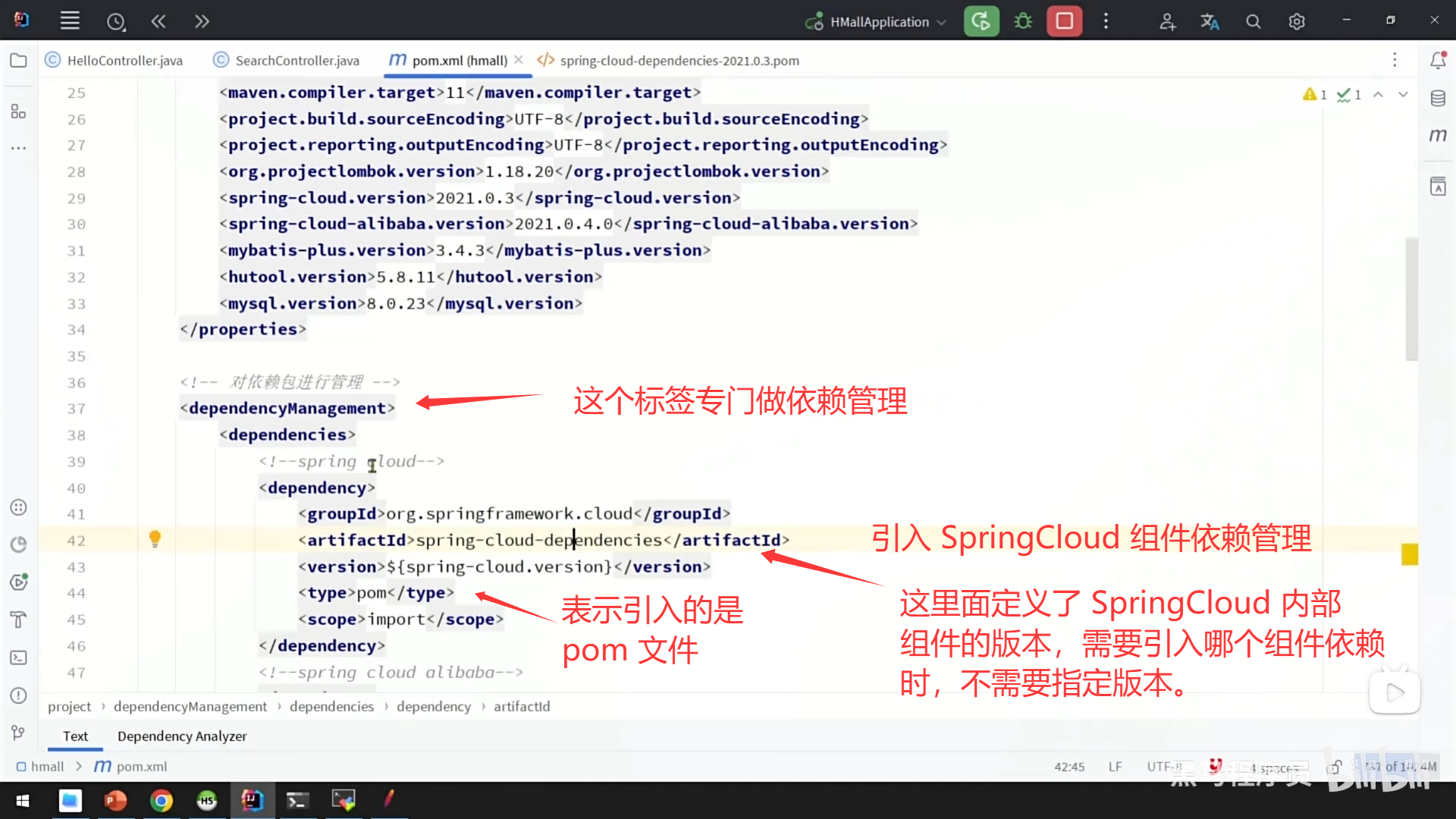Screen dimensions: 1456x819
Task: Open the Maven tool window
Action: pos(1438,136)
